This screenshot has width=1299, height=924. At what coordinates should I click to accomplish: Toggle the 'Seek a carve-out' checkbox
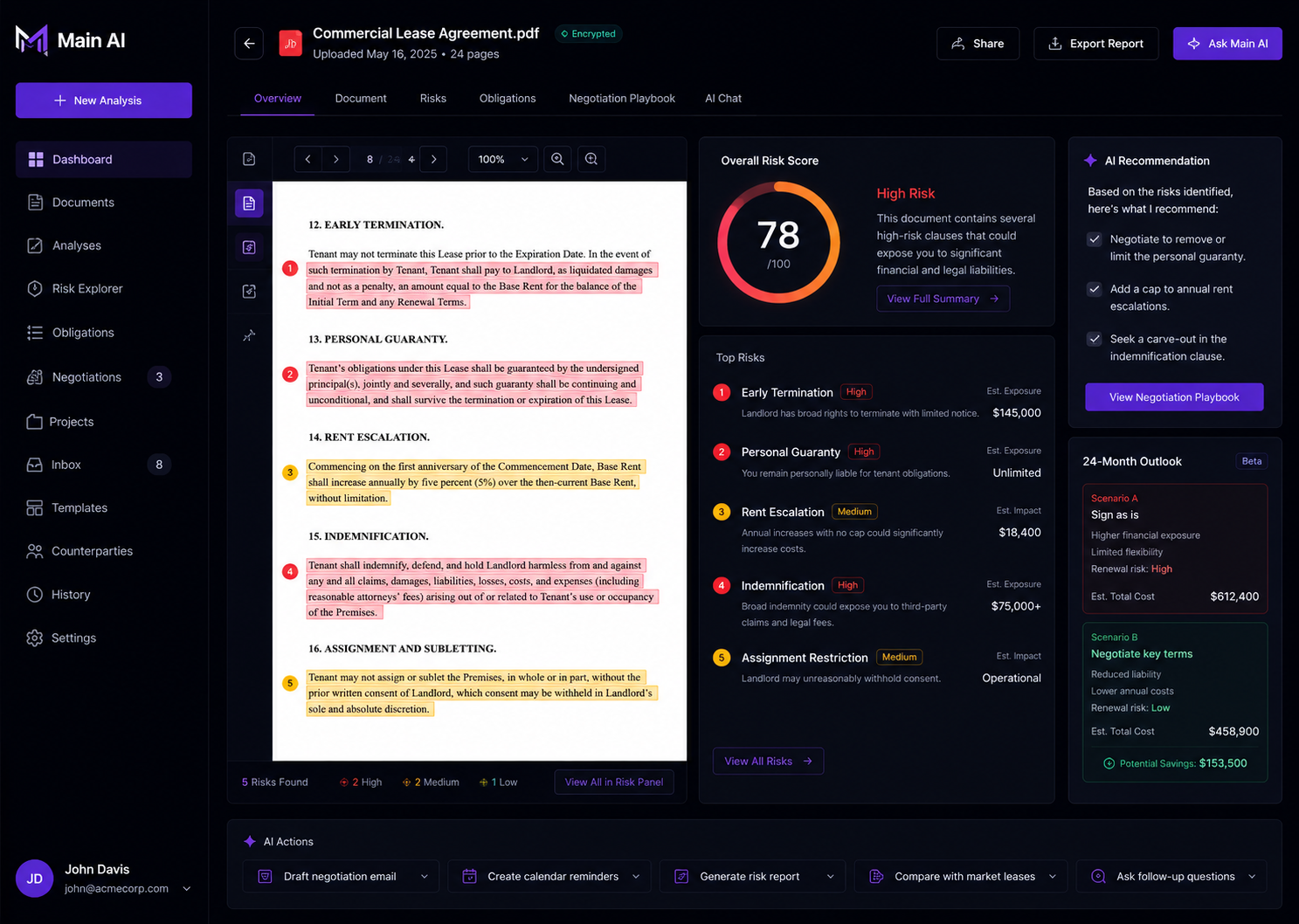[x=1094, y=339]
